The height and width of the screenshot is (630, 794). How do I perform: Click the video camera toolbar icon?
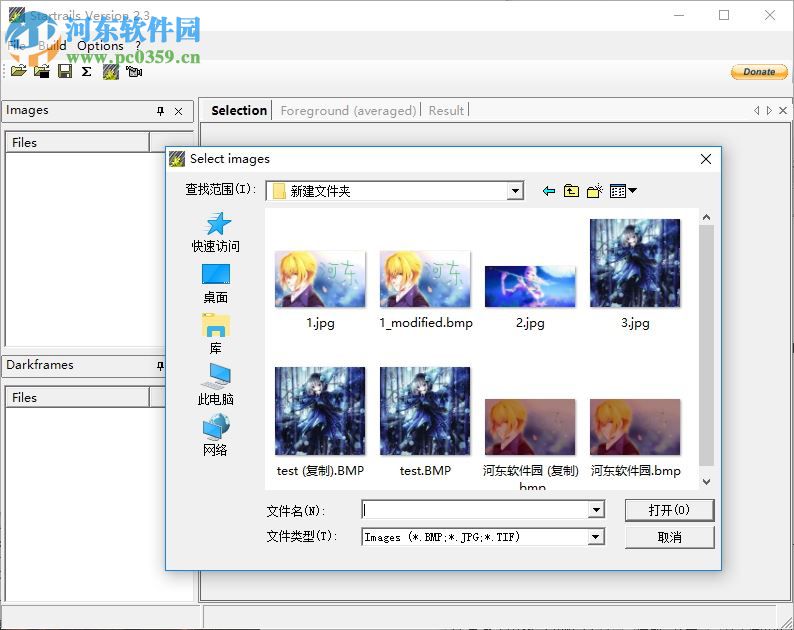click(134, 71)
